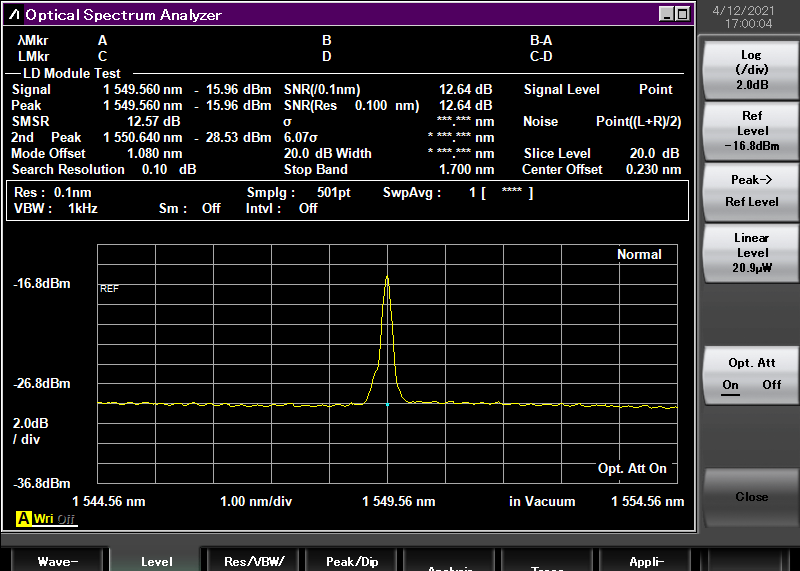
Task: Click the in Vacuum label
Action: 542,502
